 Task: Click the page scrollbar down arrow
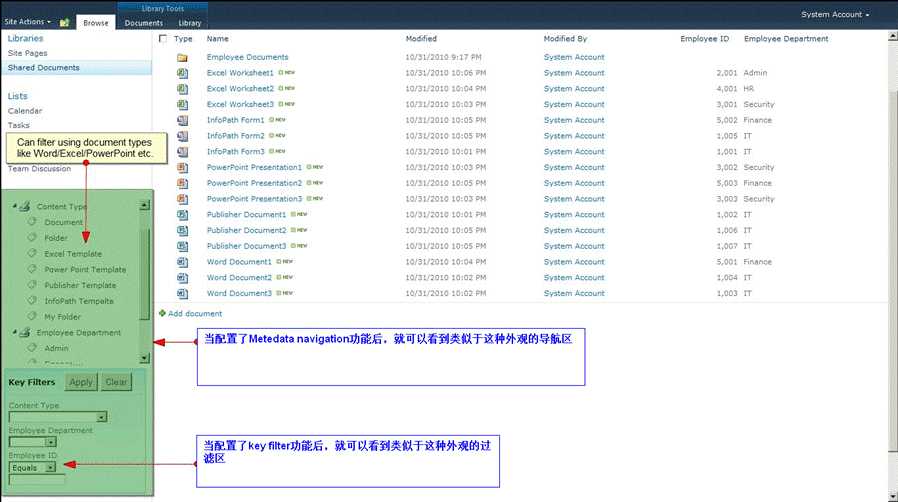[x=893, y=496]
